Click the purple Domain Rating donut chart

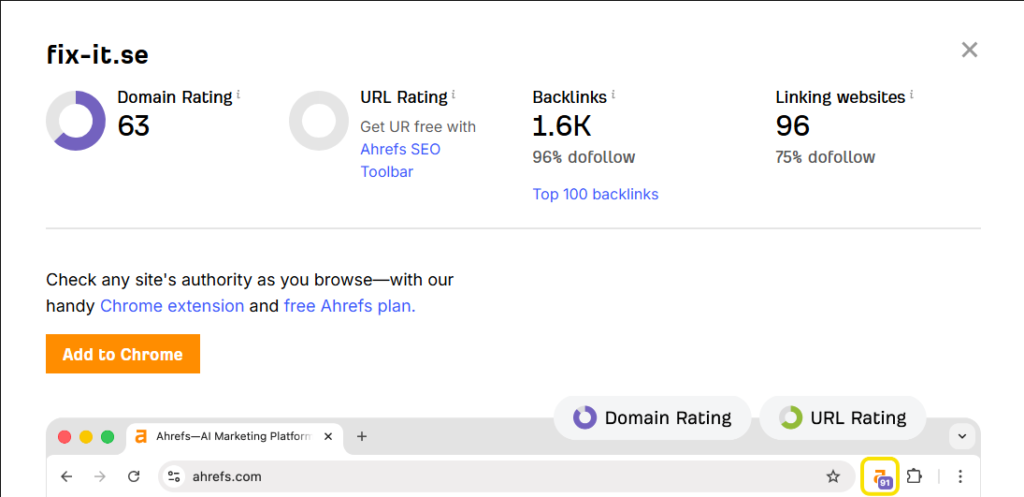[76, 121]
